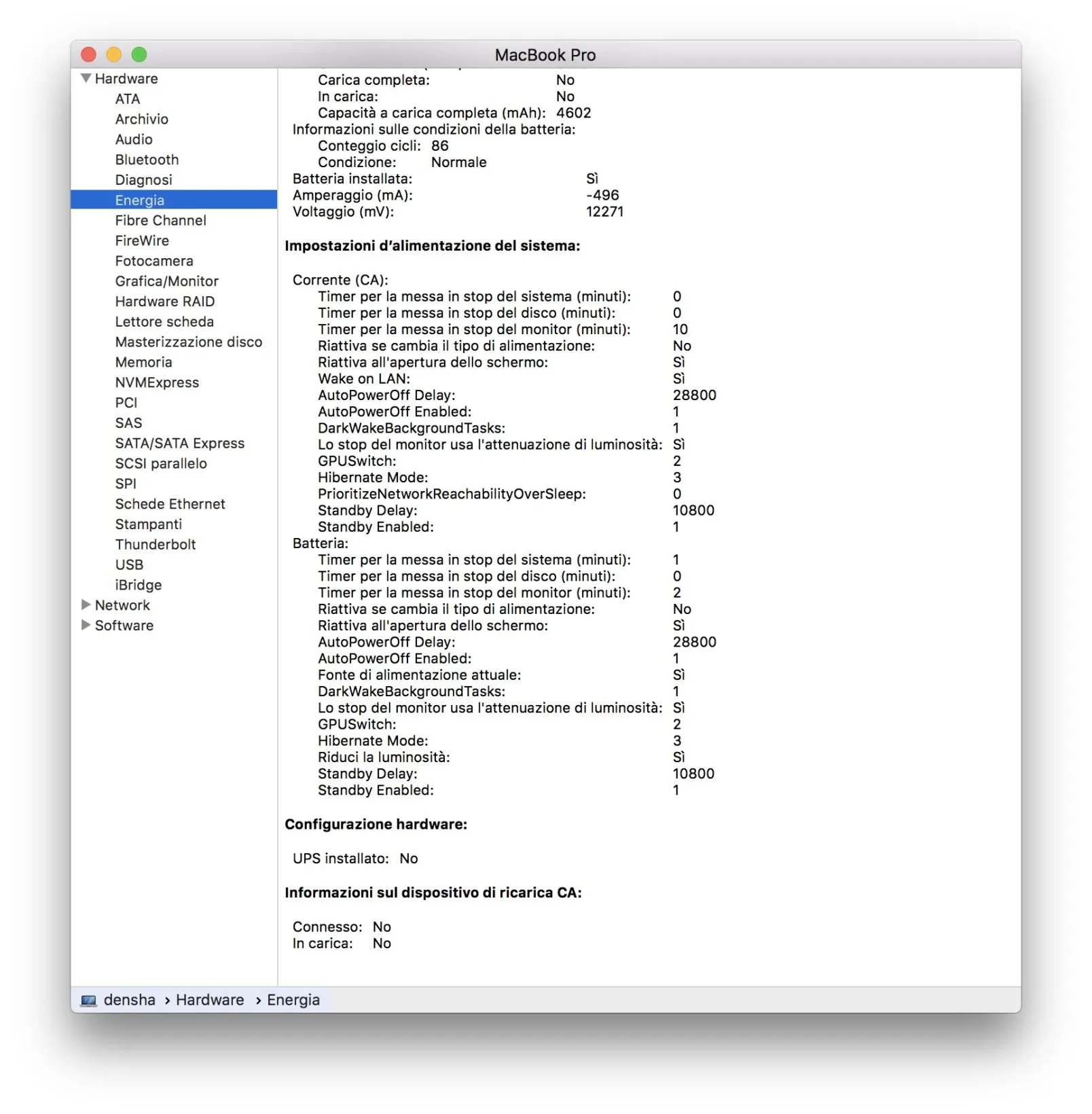The width and height of the screenshot is (1092, 1114).
Task: Open the Stampanti entry
Action: [148, 524]
